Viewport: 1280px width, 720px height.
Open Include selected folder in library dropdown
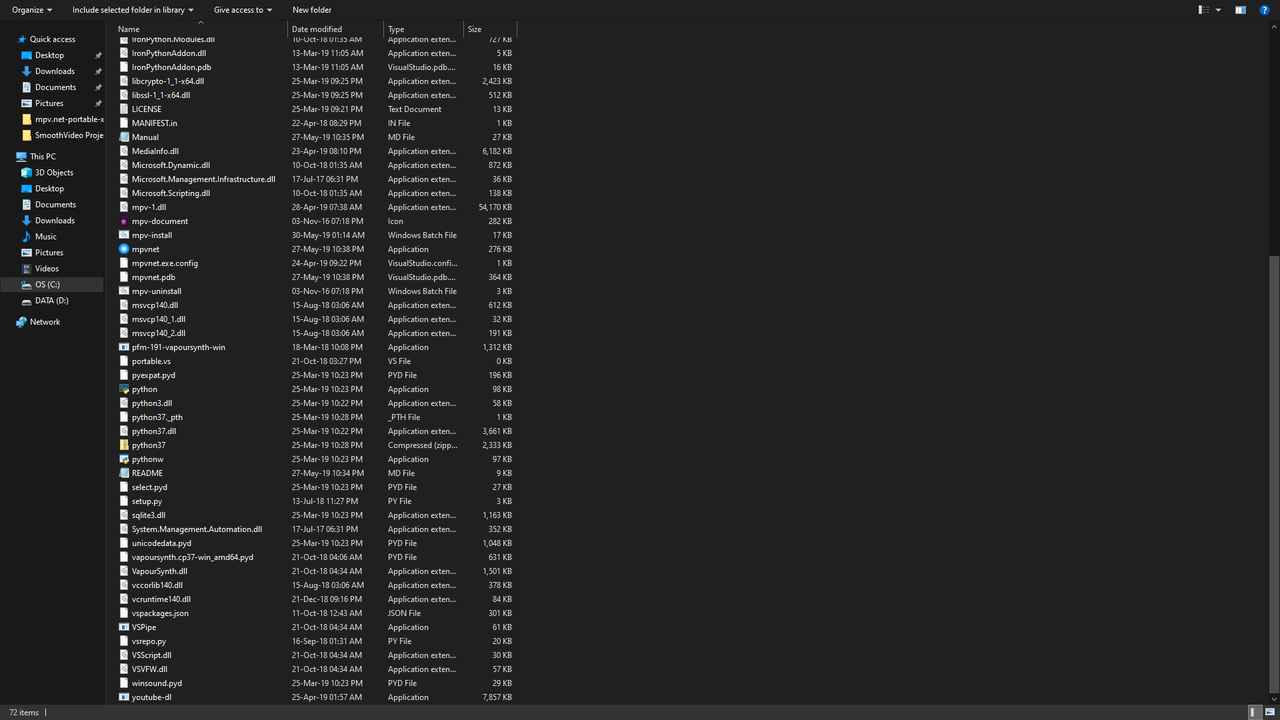click(x=133, y=10)
